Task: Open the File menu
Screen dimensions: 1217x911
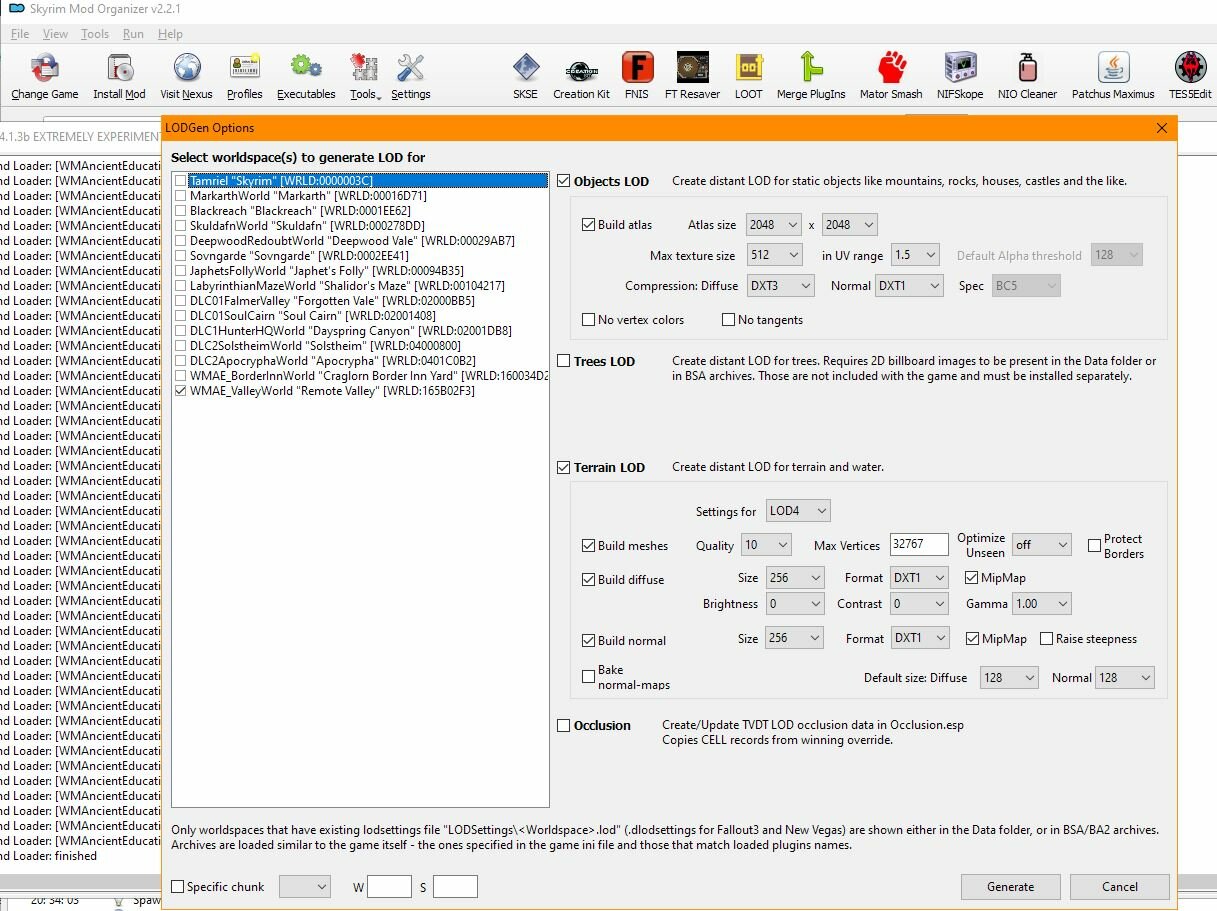Action: coord(19,34)
